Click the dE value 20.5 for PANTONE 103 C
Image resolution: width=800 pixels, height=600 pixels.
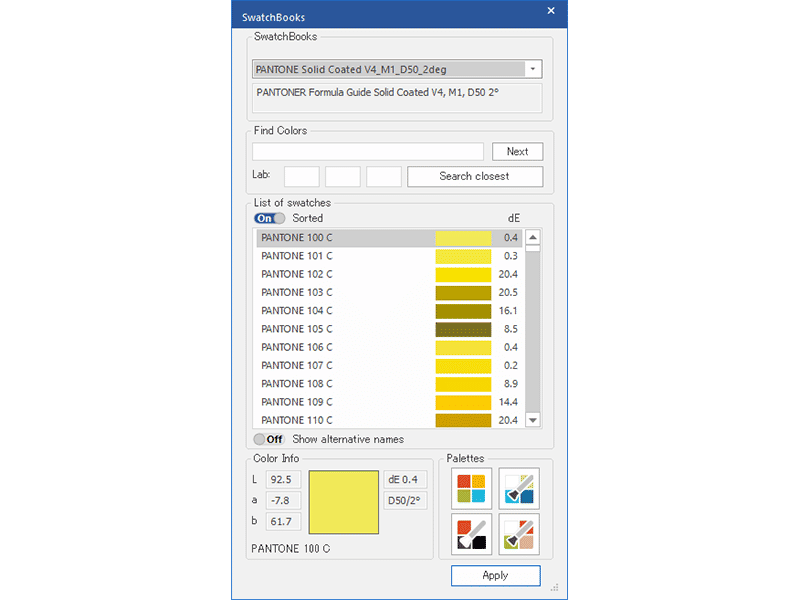pyautogui.click(x=508, y=293)
